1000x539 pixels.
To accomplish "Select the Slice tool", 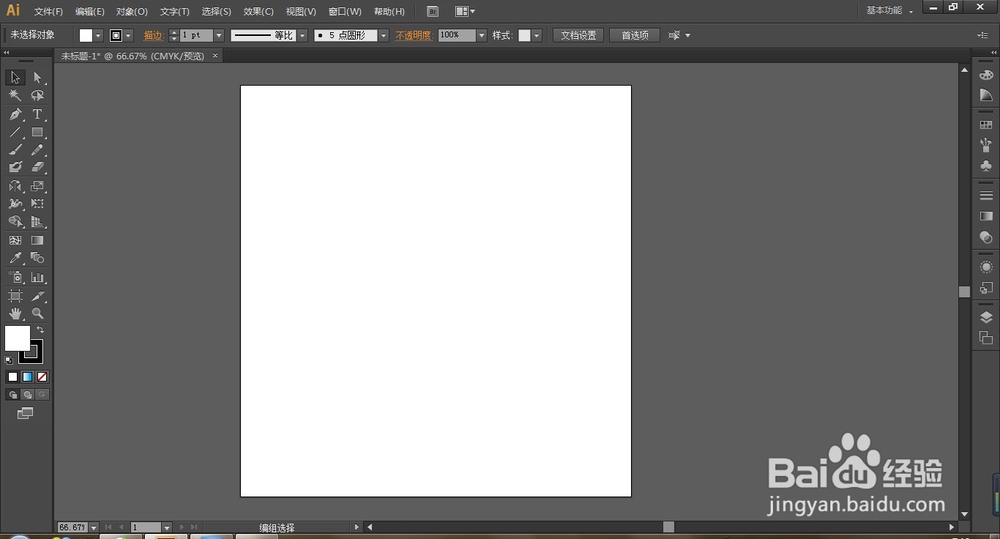I will point(37,296).
